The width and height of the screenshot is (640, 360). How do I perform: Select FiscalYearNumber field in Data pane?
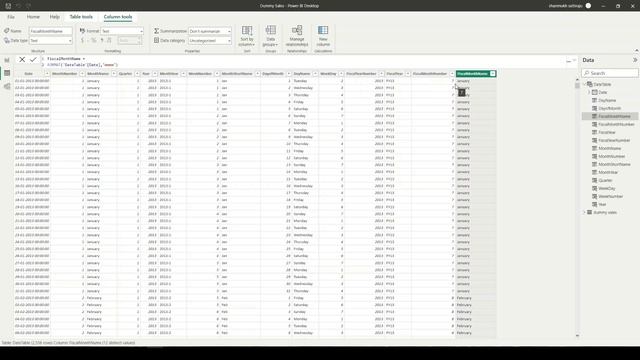[614, 140]
